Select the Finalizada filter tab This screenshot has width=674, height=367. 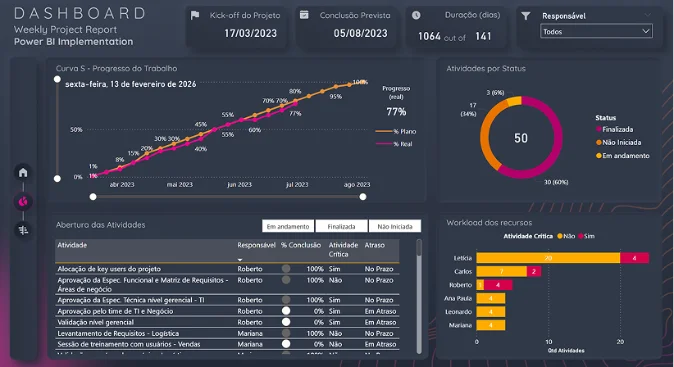[x=341, y=226]
